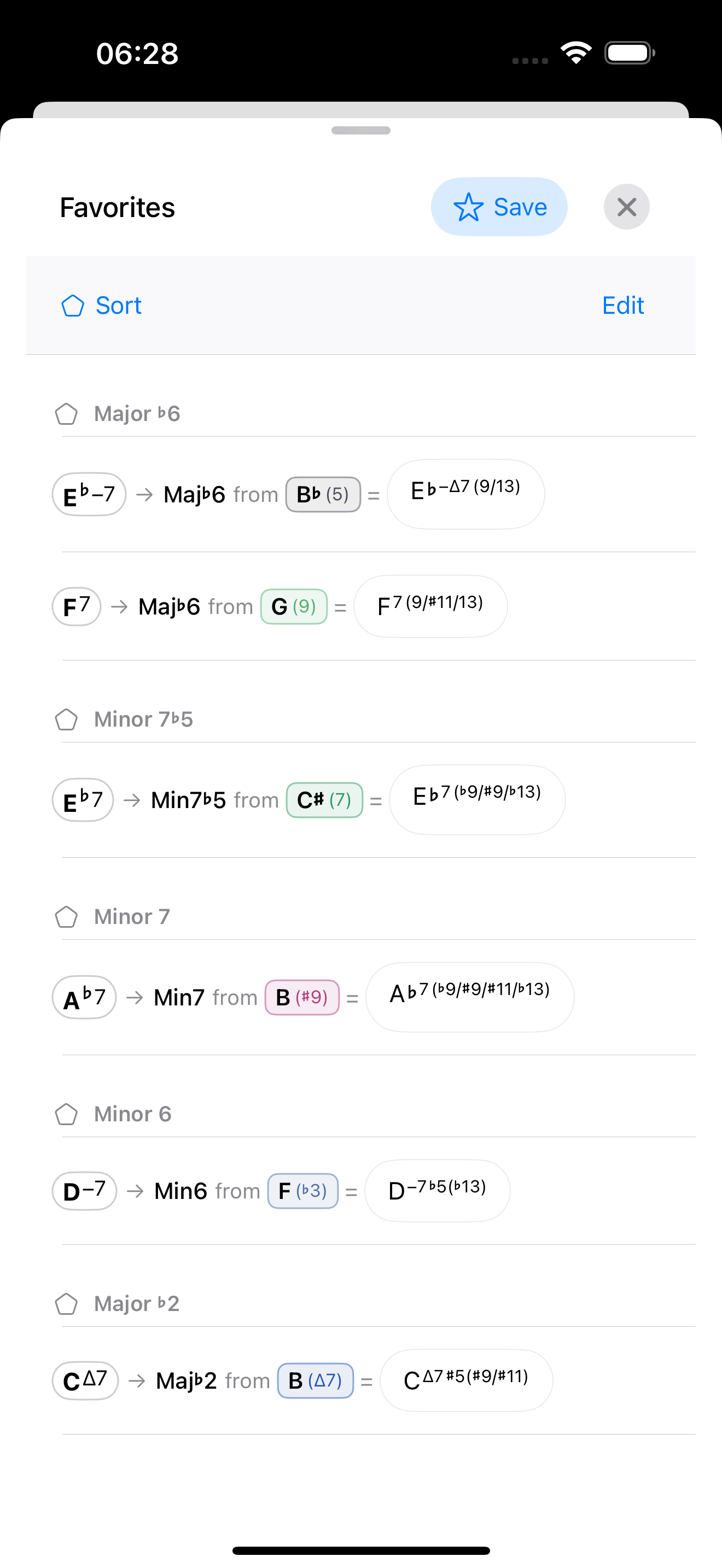Open the Sort options
The width and height of the screenshot is (722, 1568).
click(x=101, y=306)
